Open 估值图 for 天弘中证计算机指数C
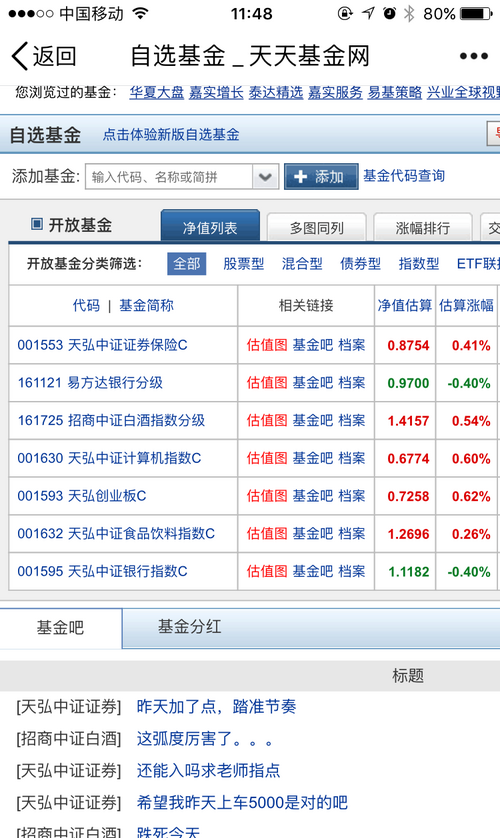 pyautogui.click(x=267, y=458)
